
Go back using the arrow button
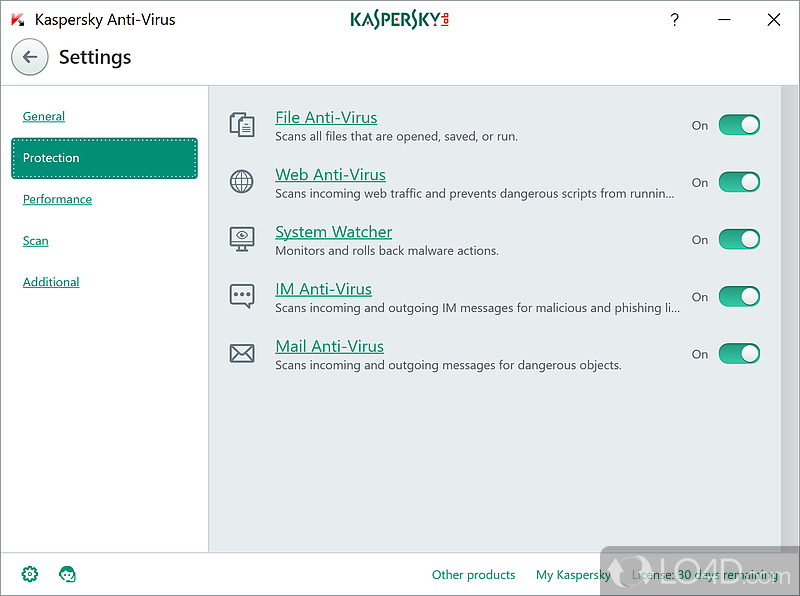(30, 57)
